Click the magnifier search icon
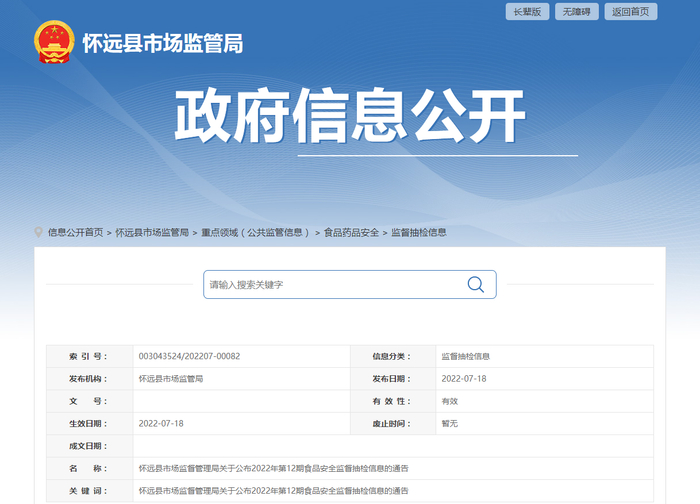 [x=475, y=284]
